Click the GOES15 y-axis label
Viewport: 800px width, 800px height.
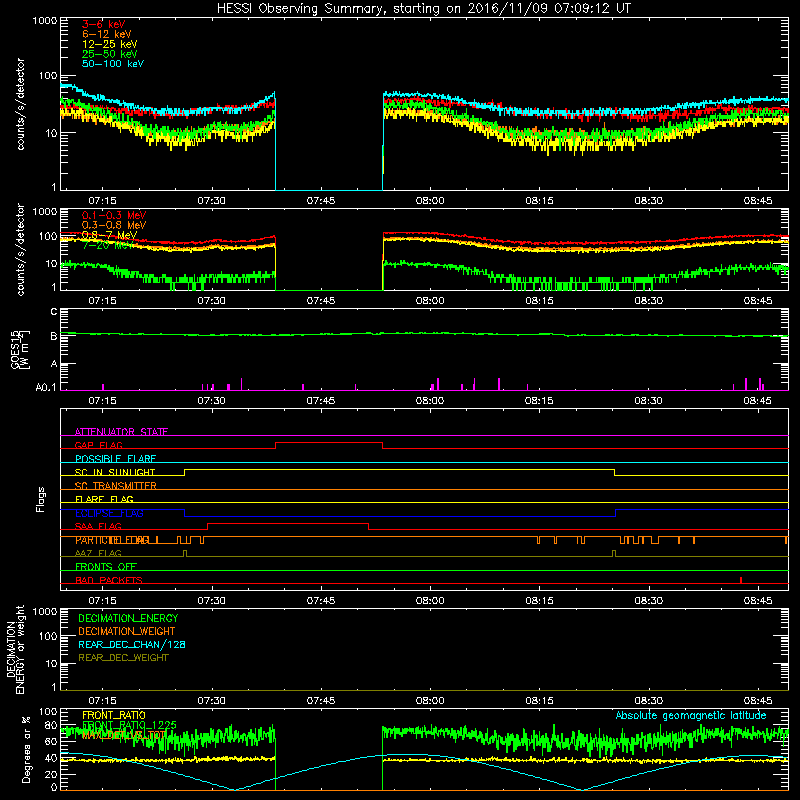coord(20,349)
